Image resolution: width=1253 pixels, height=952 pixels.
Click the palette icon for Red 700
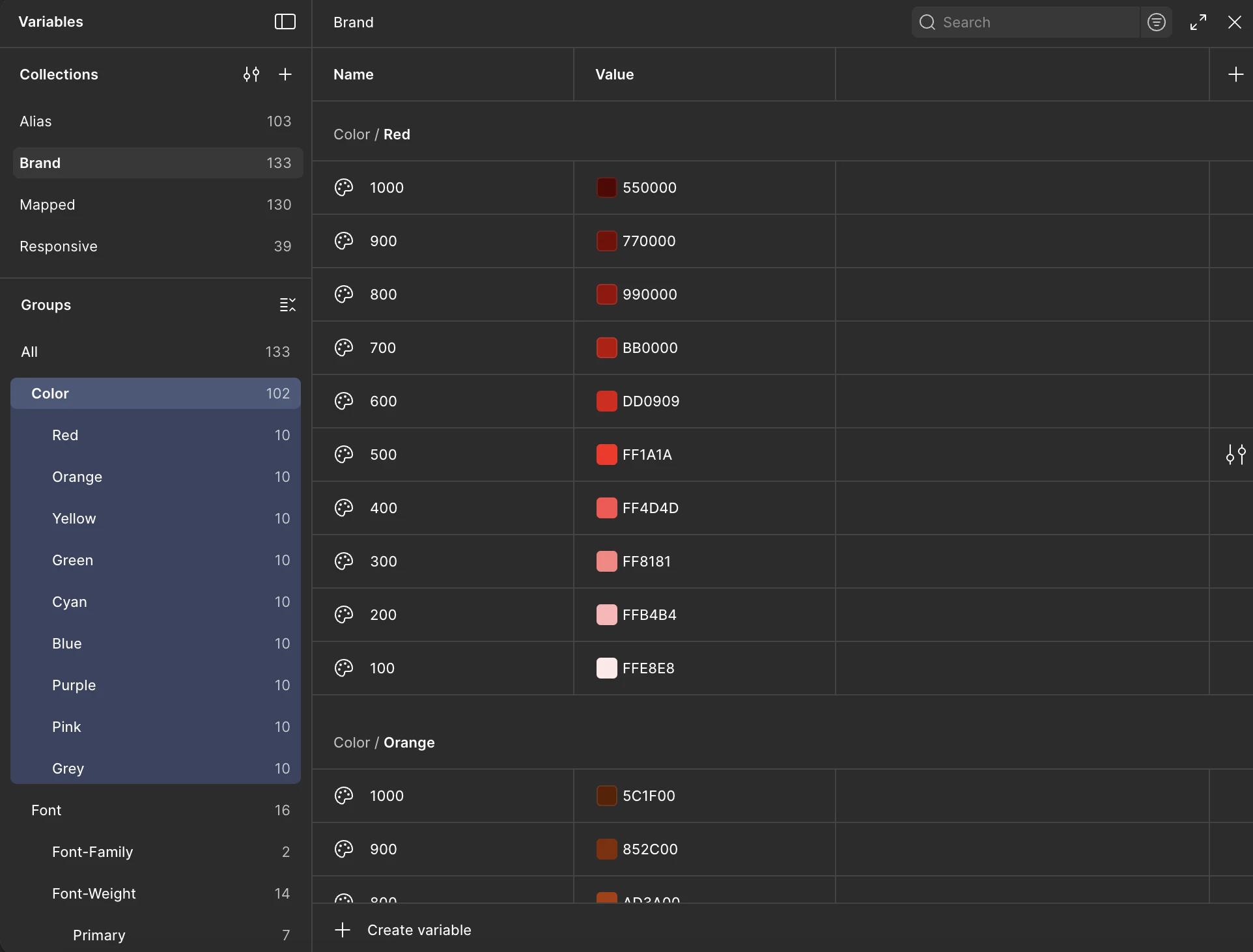pos(344,348)
